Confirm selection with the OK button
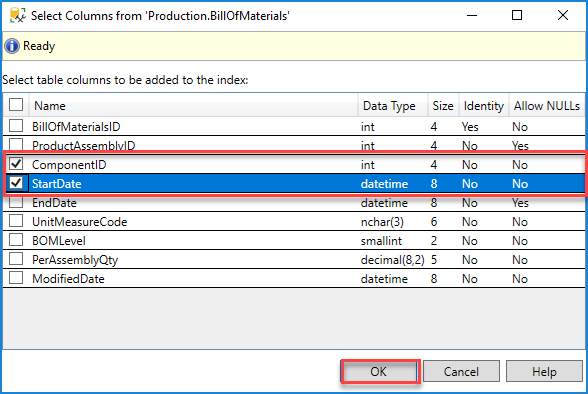Viewport: 588px width, 394px height. (x=380, y=372)
